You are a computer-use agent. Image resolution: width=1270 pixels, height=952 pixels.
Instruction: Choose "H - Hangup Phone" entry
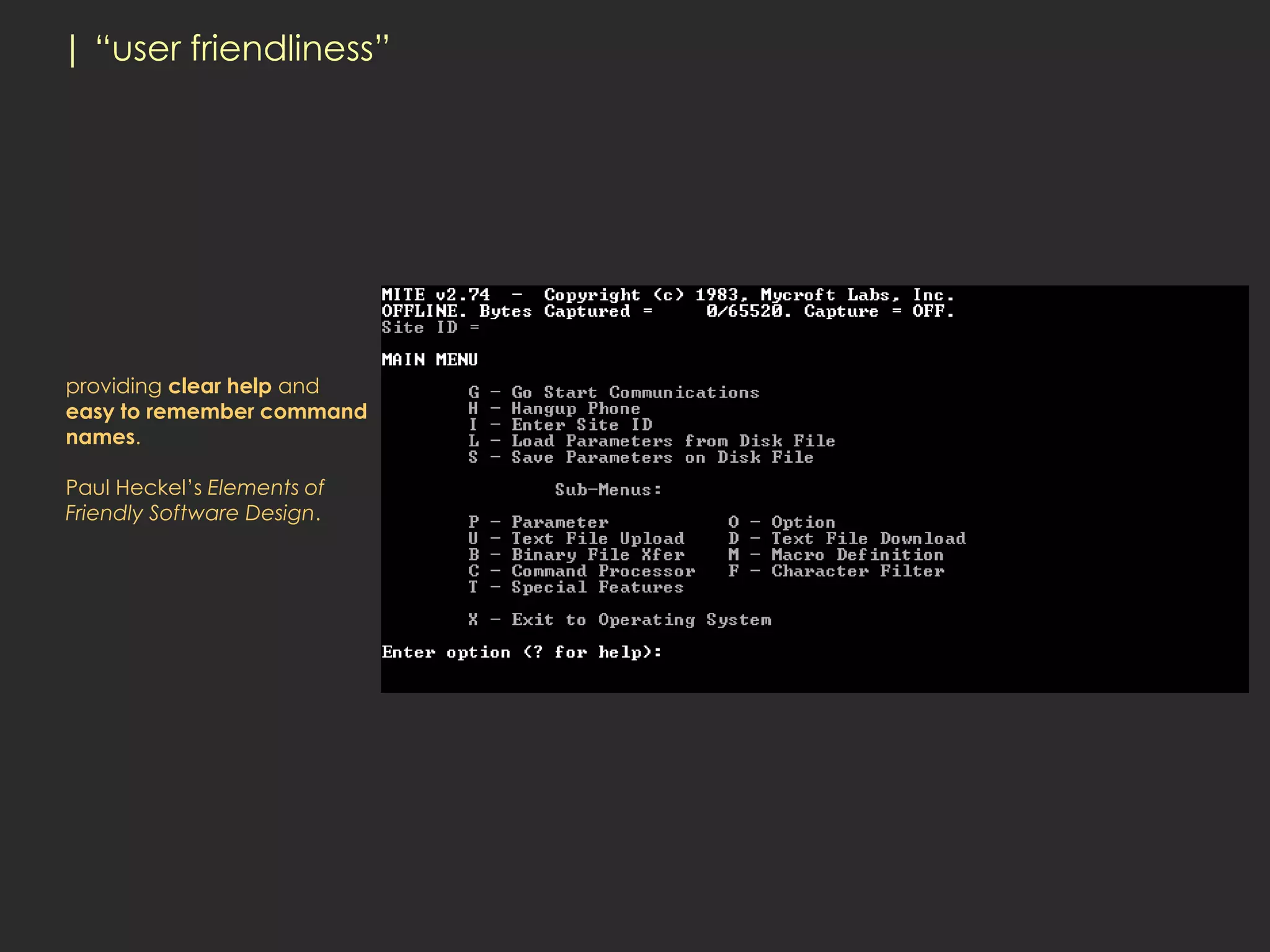point(554,408)
